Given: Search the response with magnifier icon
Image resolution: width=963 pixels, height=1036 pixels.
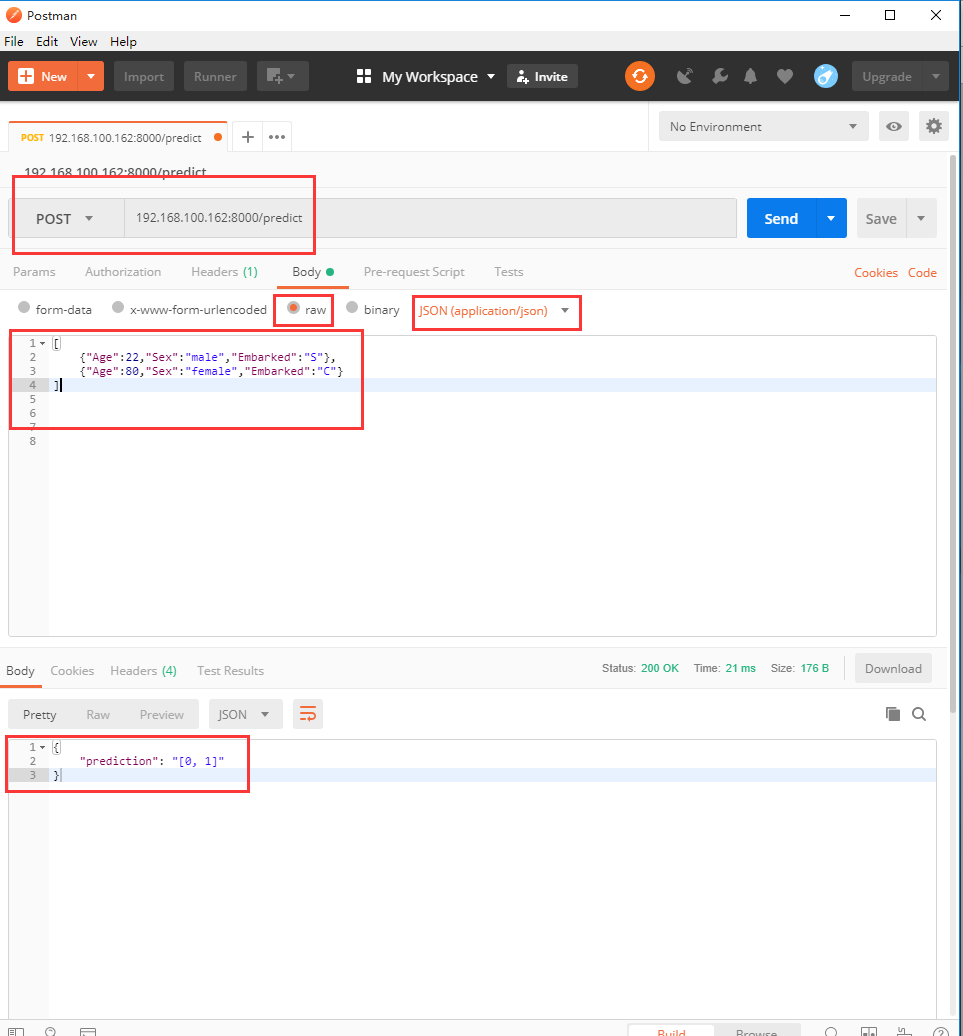Looking at the screenshot, I should [919, 714].
